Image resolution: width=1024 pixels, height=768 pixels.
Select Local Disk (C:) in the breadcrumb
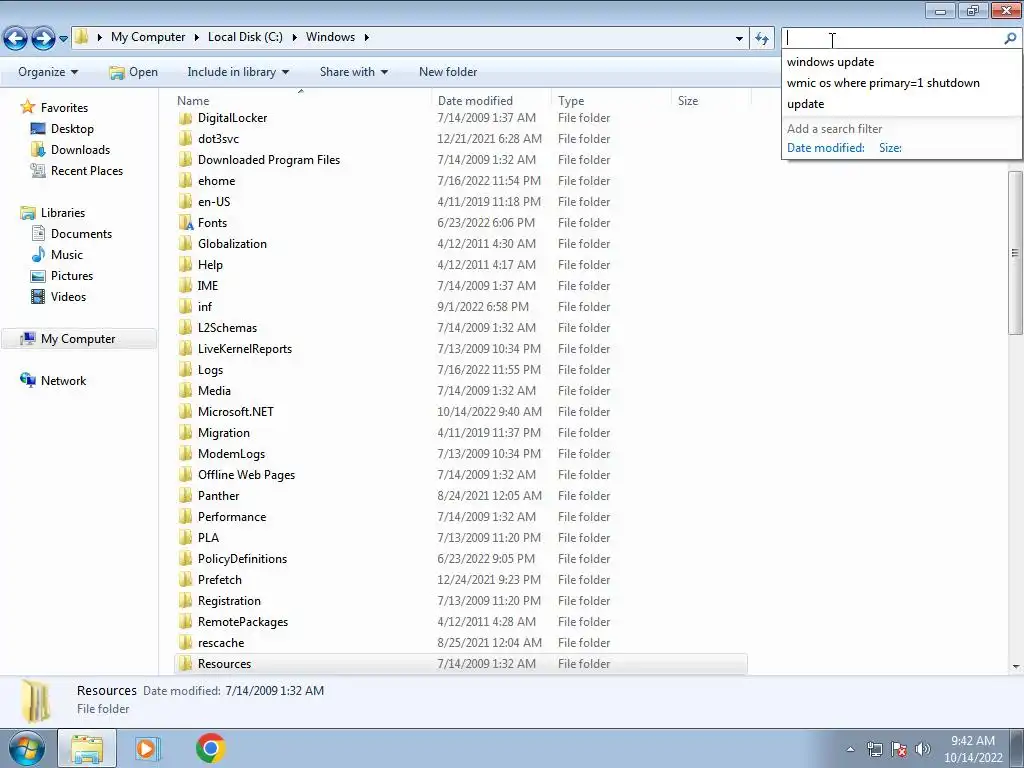[245, 37]
